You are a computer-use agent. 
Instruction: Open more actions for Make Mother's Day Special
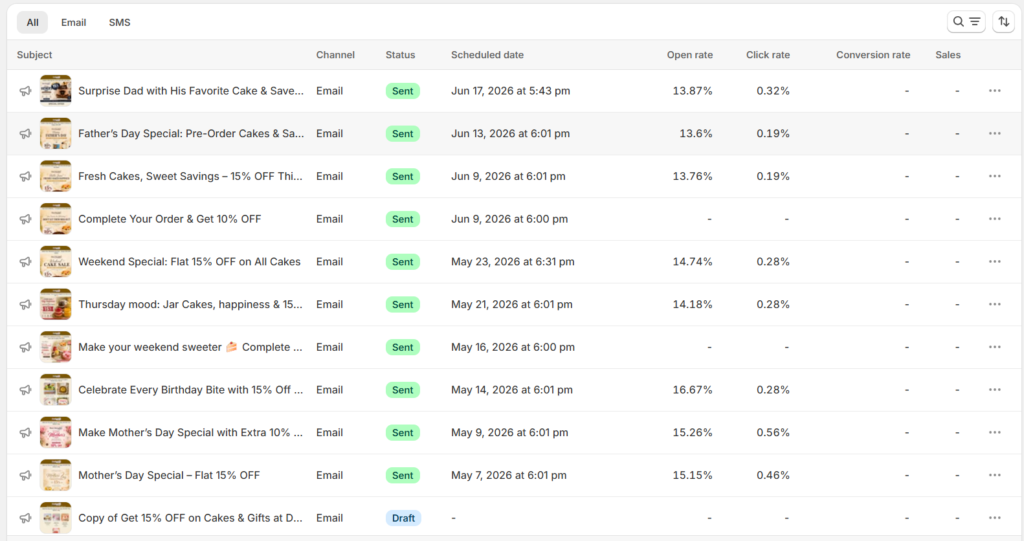pos(995,433)
